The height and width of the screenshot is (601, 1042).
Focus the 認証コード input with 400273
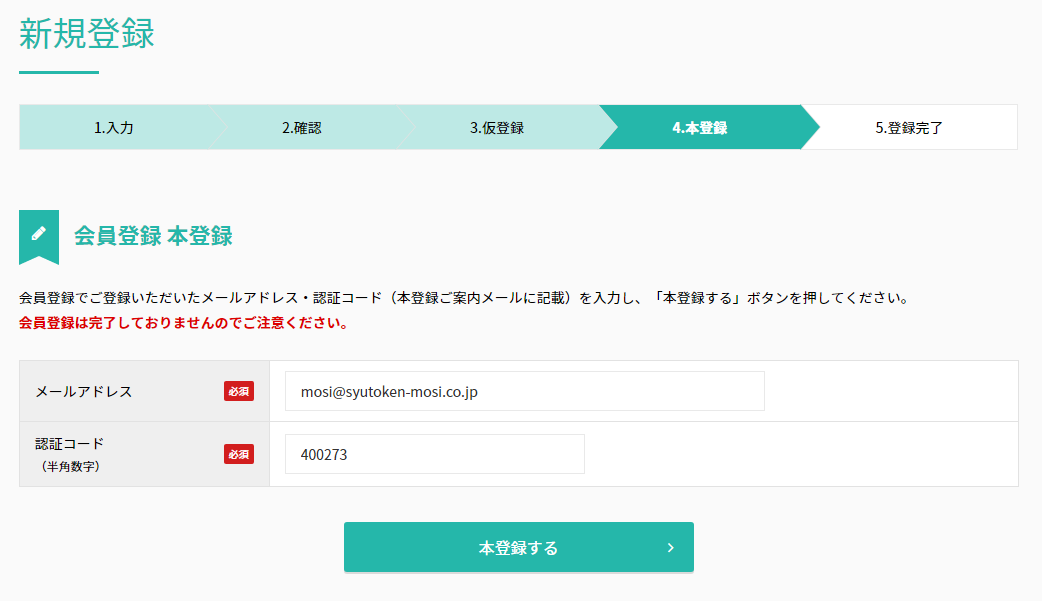click(434, 454)
